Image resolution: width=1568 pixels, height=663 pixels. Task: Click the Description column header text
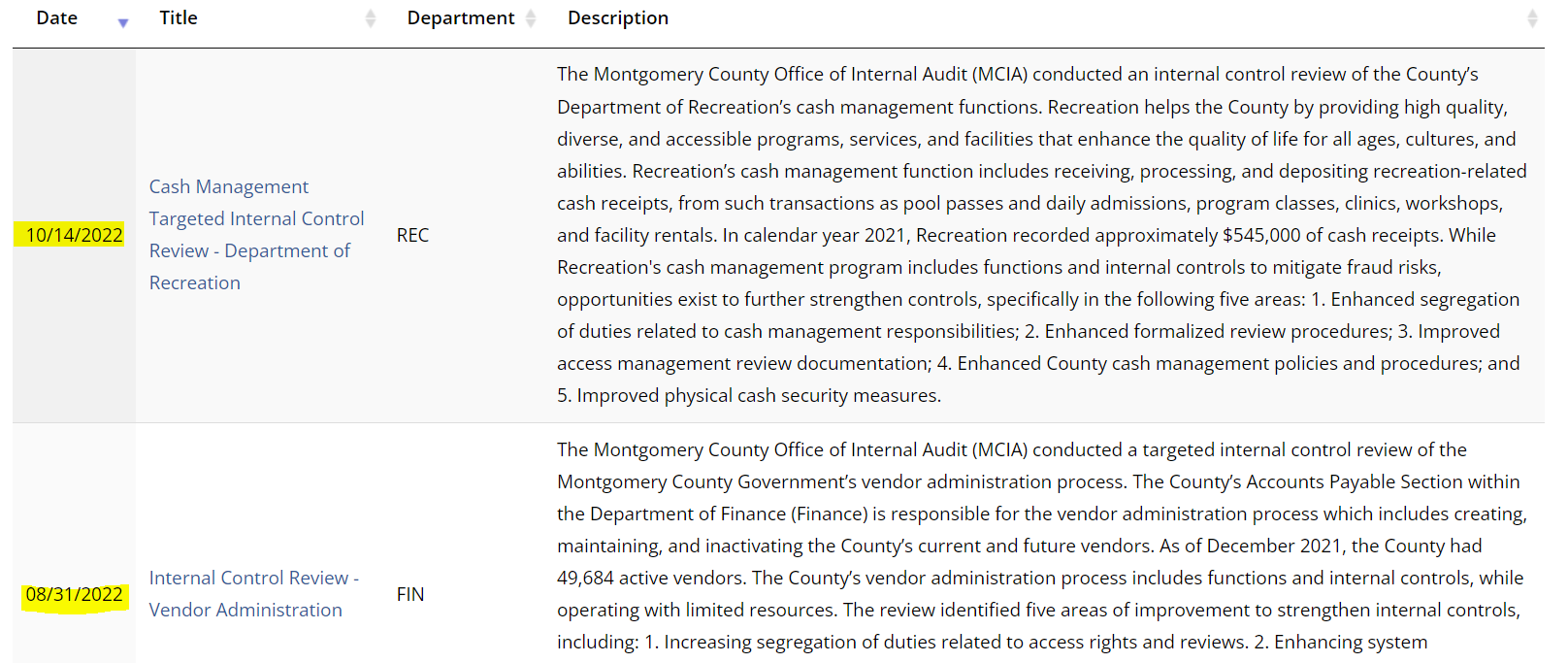pos(618,18)
